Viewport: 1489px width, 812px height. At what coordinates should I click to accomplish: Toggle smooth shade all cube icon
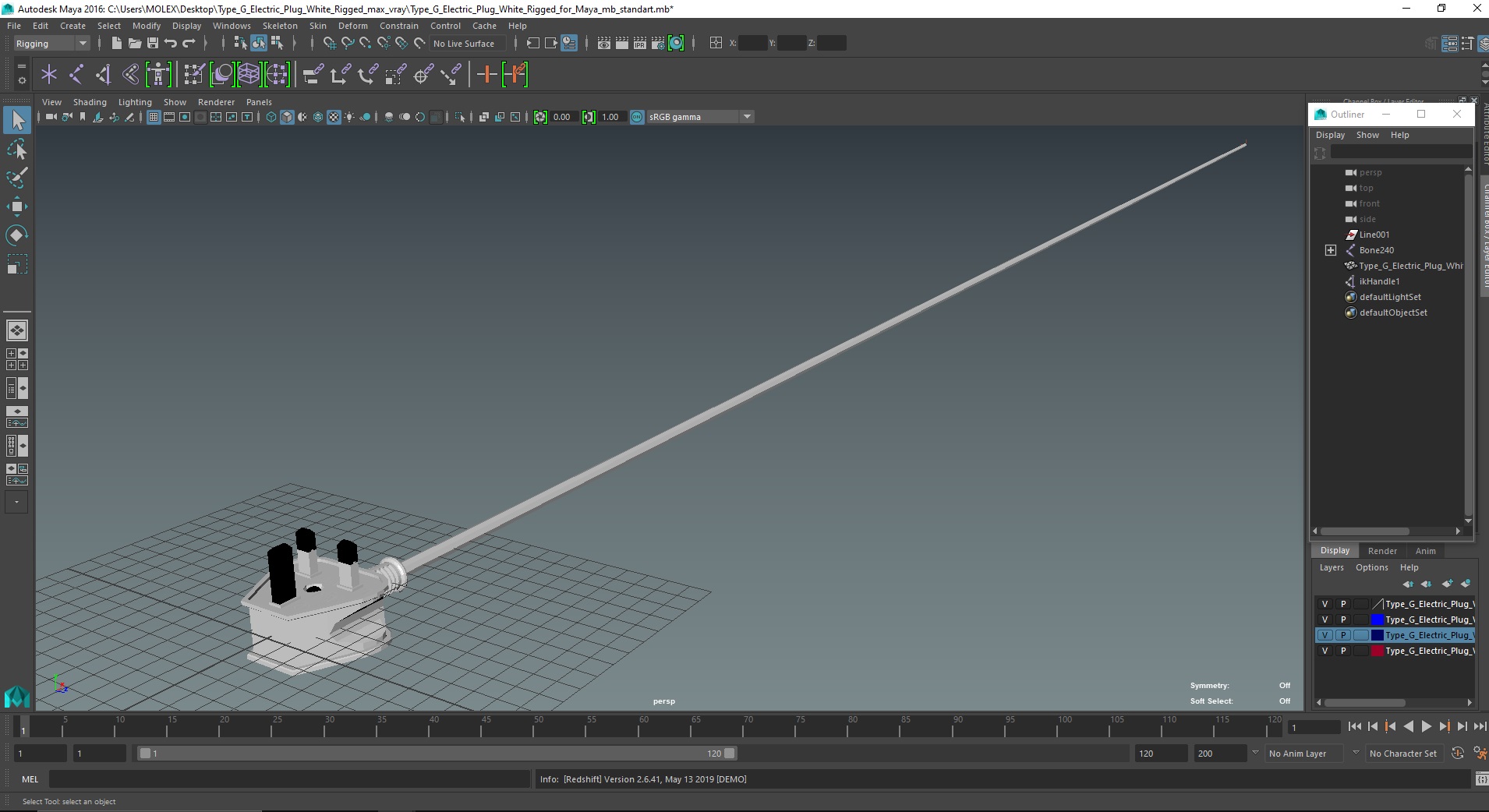coord(287,117)
